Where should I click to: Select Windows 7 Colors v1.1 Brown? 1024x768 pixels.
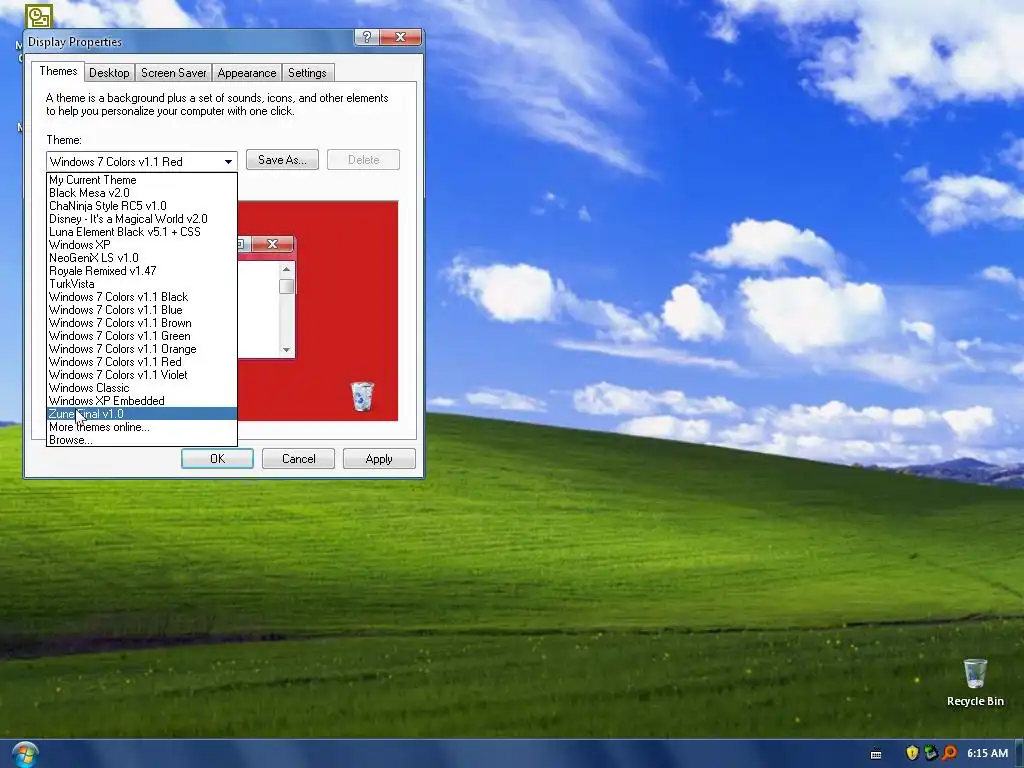[142, 323]
